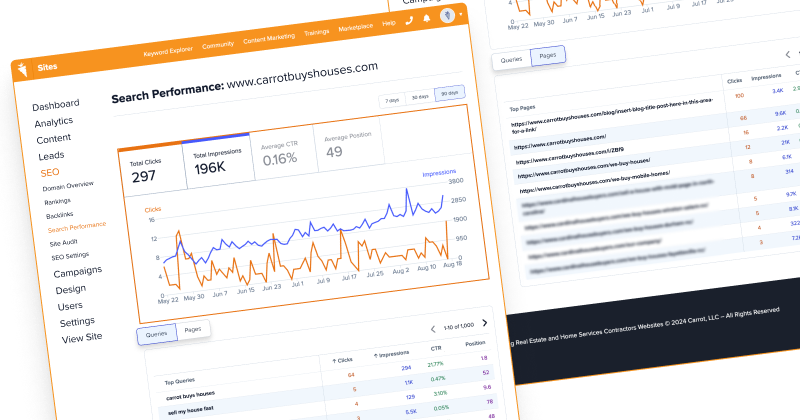Click the 1-10 of 1,000 pagination label

pyautogui.click(x=459, y=326)
